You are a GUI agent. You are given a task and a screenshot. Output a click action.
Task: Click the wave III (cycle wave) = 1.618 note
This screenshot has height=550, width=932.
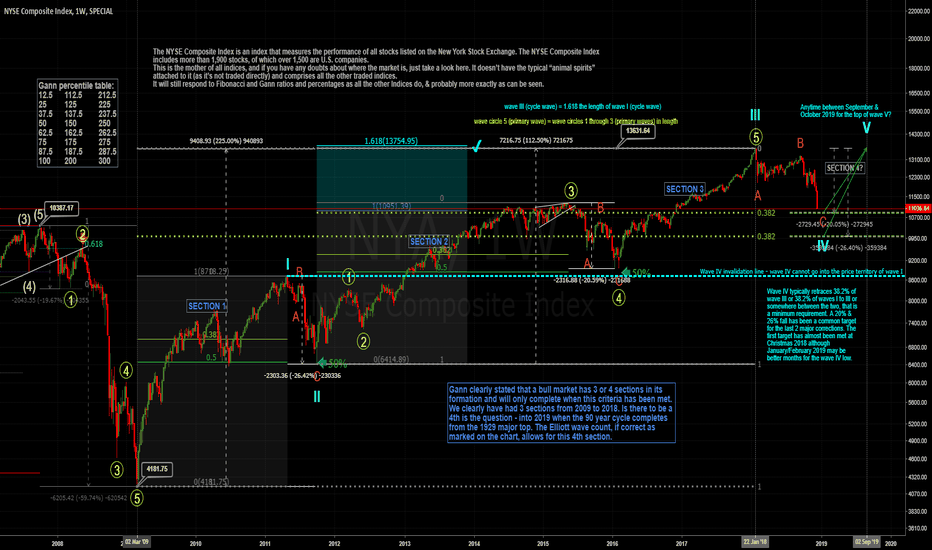[x=582, y=107]
